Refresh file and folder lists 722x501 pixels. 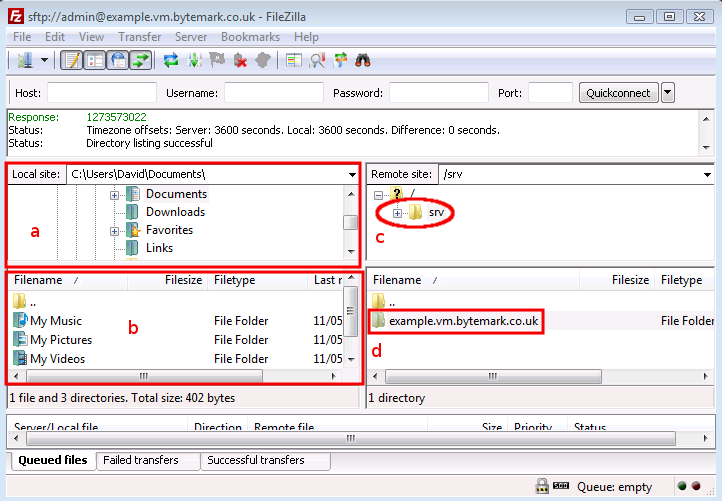click(171, 60)
